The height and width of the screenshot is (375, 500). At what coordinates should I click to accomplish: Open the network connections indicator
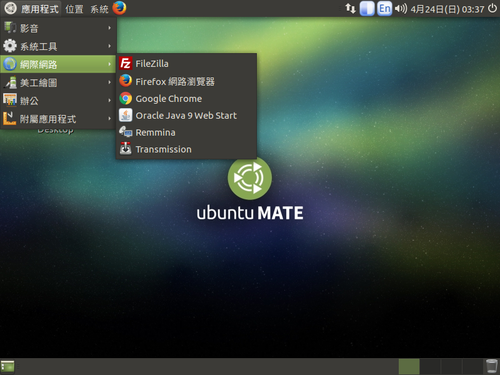350,8
